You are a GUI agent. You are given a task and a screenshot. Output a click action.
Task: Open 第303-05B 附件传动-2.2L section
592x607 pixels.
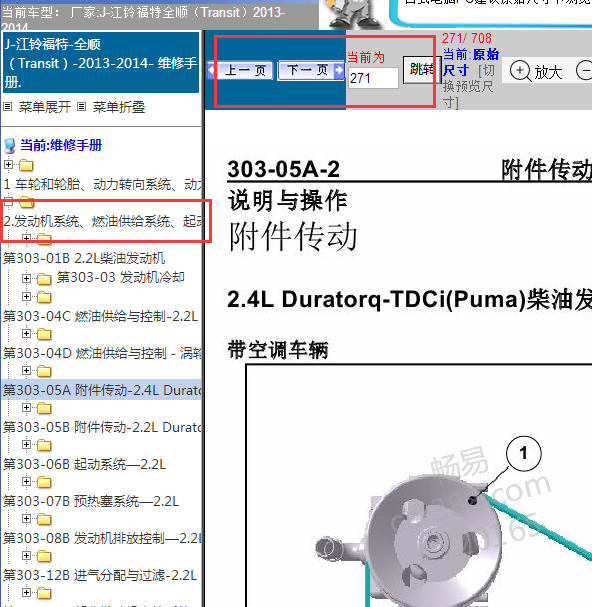point(102,427)
